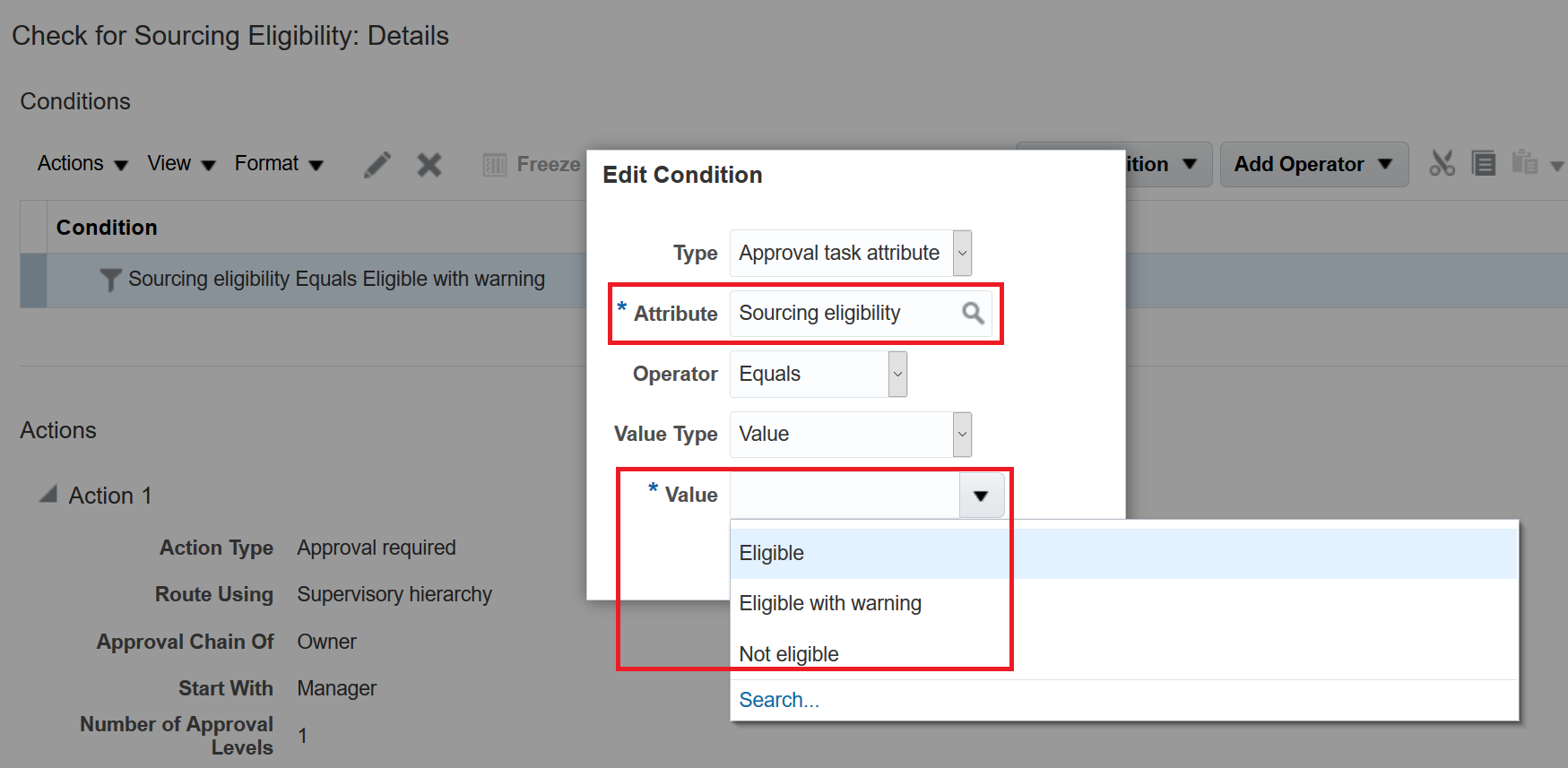Open the Format menu
The image size is (1568, 768).
click(278, 164)
